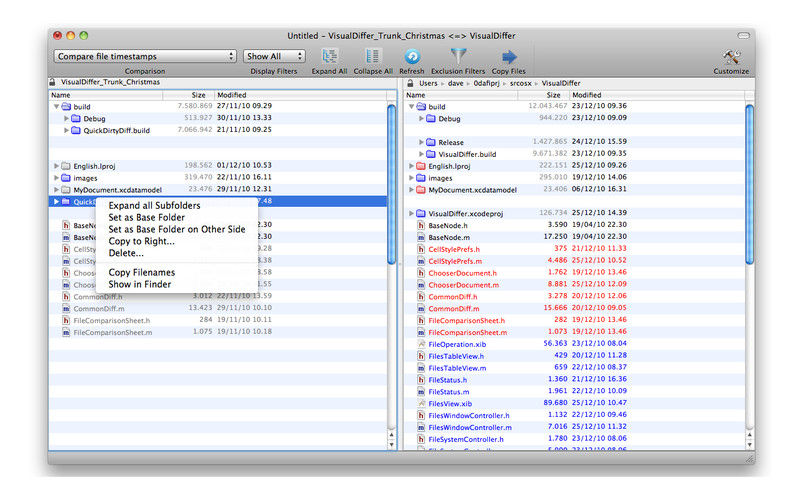Click the FilesView.xib file icon
The image size is (800, 500).
[x=421, y=403]
